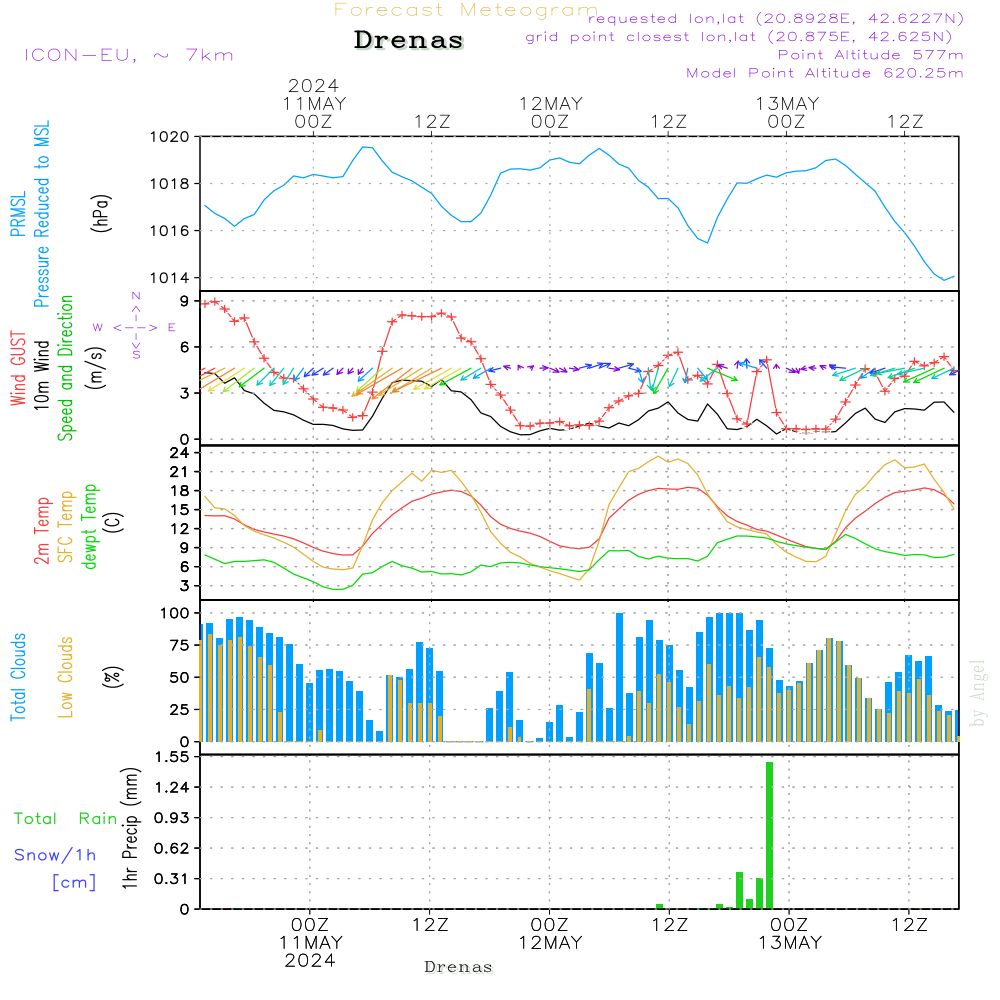Click the Snow/1h legend text
This screenshot has height=1000, width=1000.
pos(55,855)
